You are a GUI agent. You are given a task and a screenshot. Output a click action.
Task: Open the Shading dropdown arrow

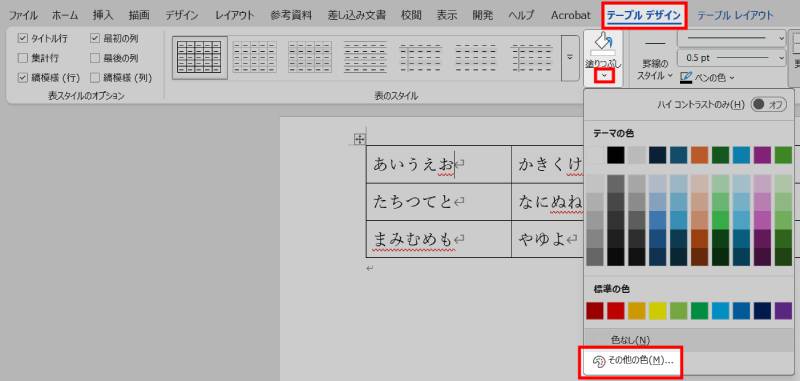pos(603,76)
